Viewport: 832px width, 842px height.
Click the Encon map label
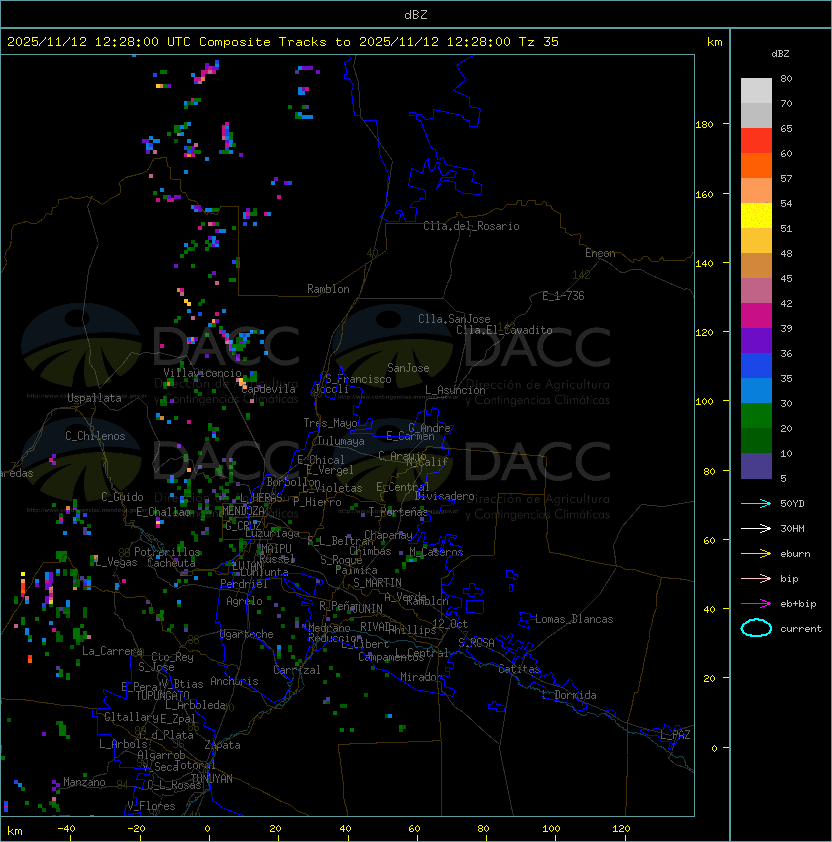click(600, 253)
